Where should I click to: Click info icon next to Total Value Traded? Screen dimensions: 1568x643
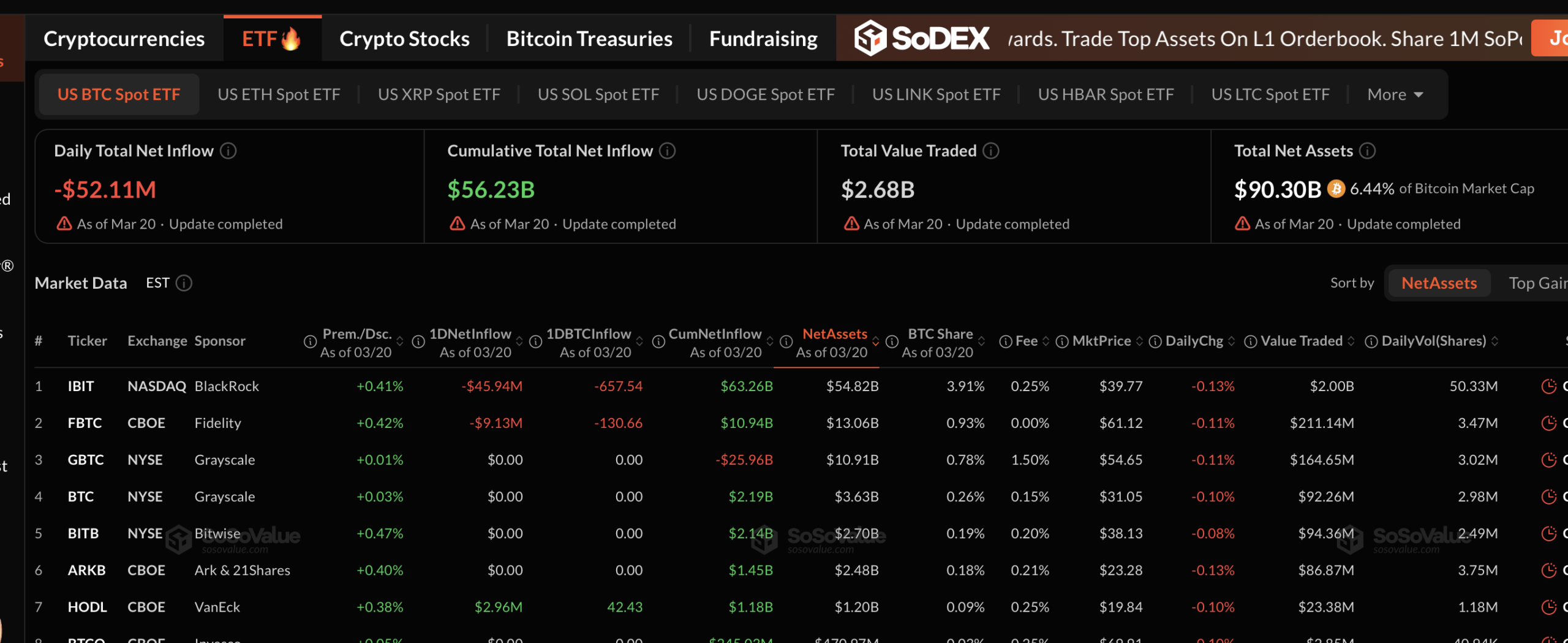coord(991,151)
